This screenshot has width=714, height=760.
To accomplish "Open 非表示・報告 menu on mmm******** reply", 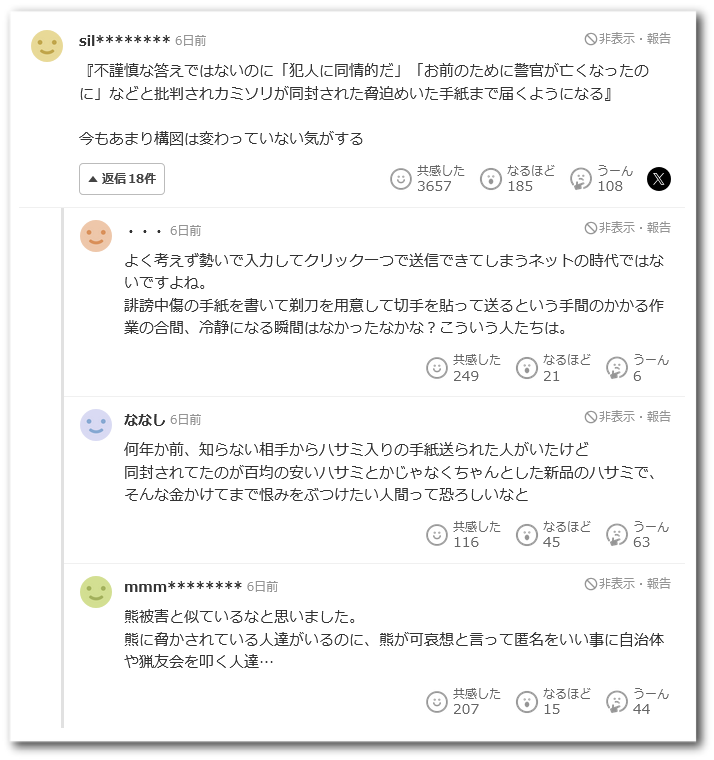I will pyautogui.click(x=628, y=584).
